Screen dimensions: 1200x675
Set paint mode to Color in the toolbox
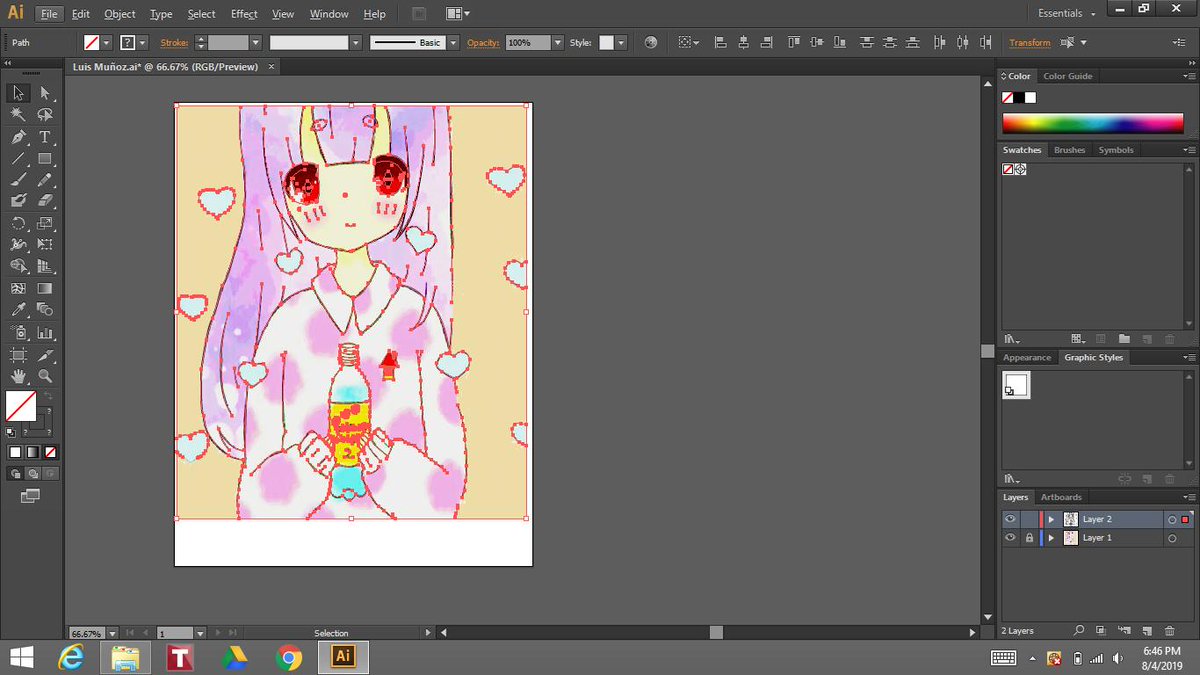15,452
